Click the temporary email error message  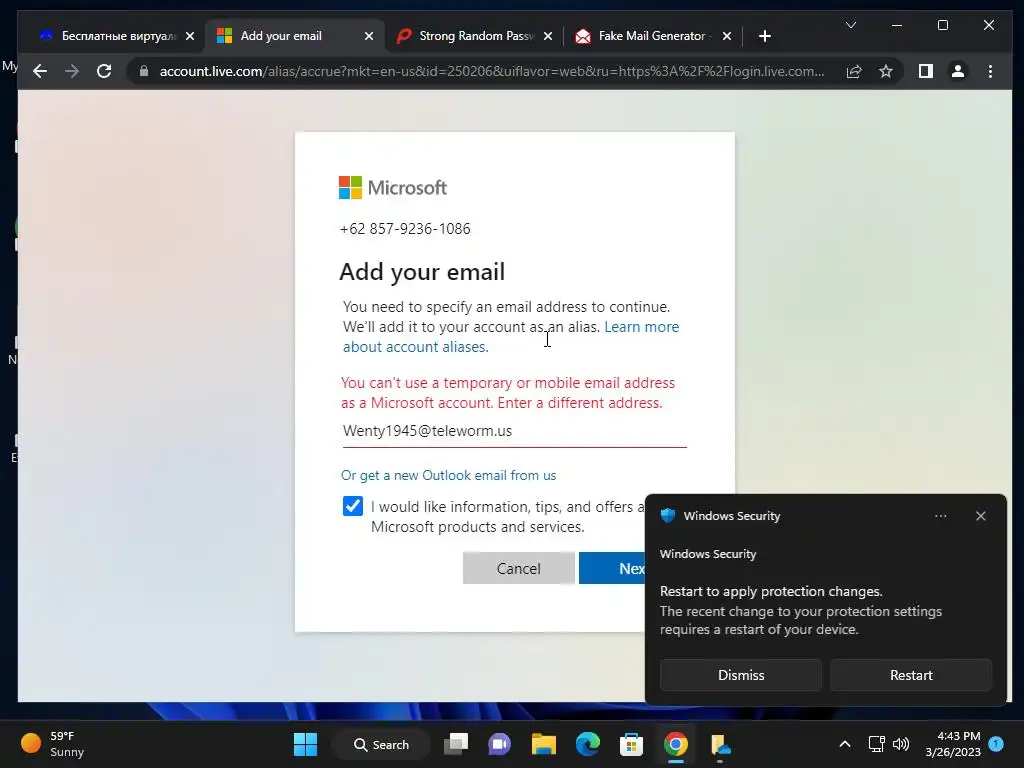point(508,392)
